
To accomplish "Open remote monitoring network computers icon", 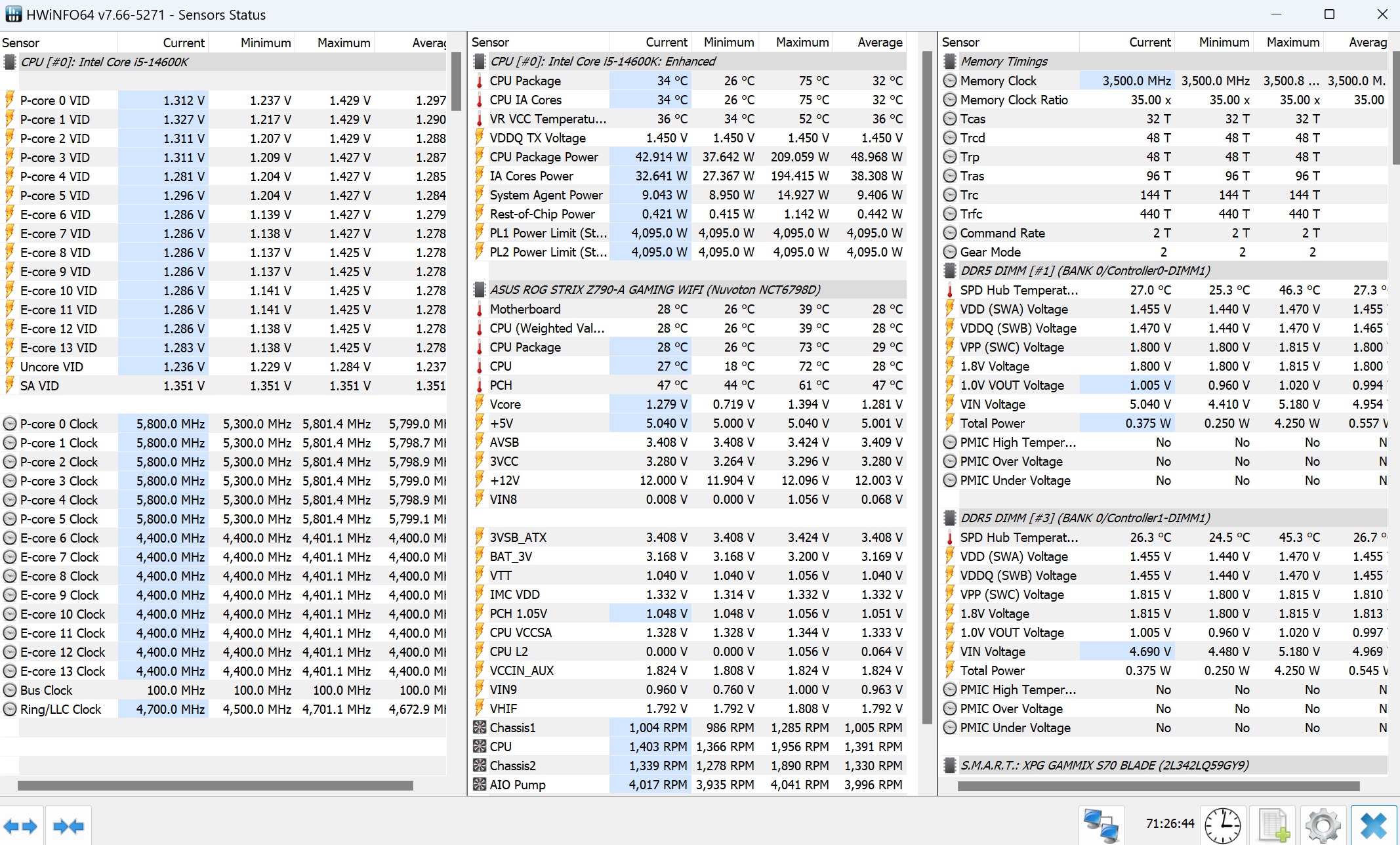I will tap(1101, 825).
